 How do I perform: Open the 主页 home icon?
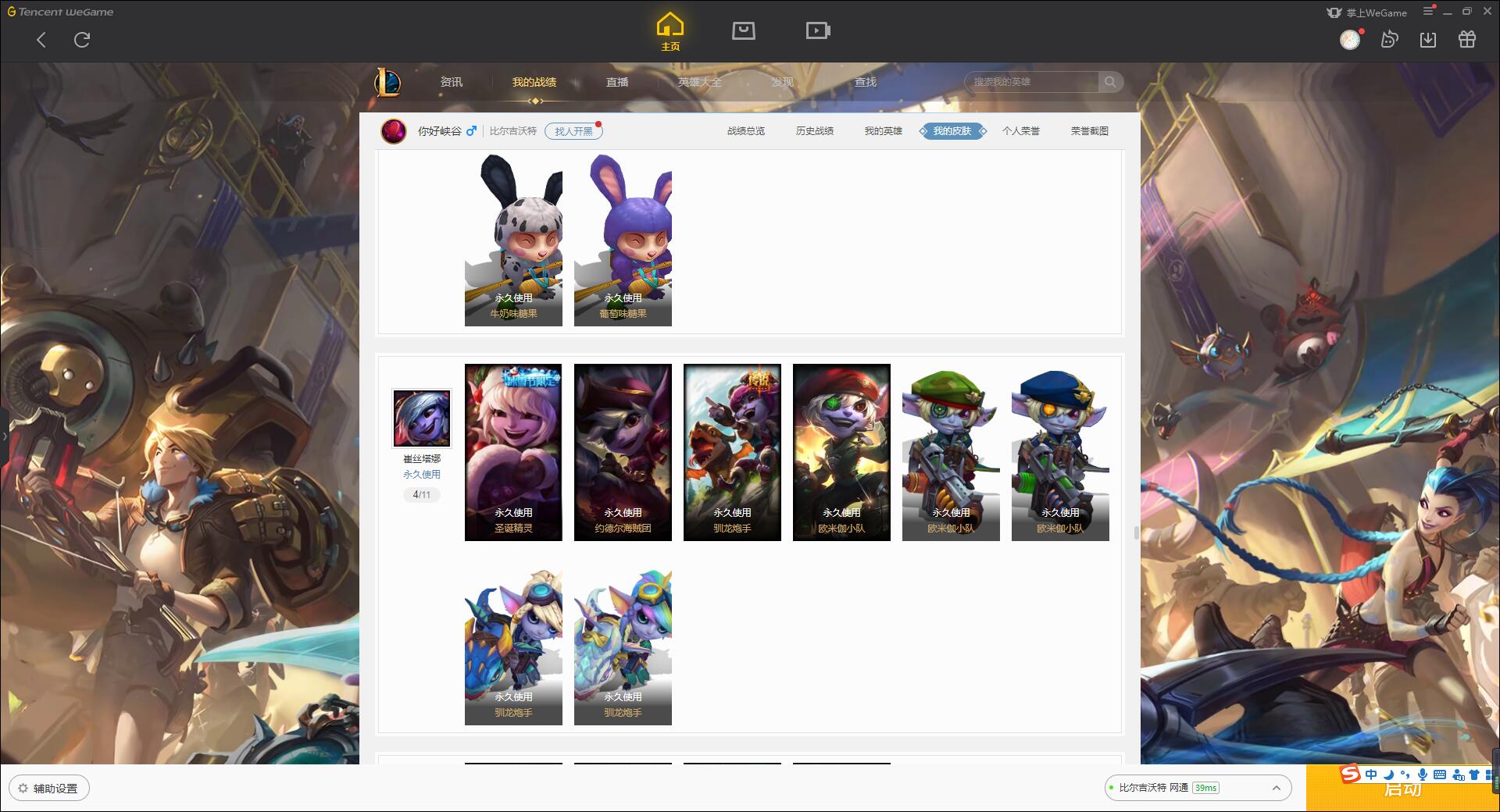click(x=670, y=31)
